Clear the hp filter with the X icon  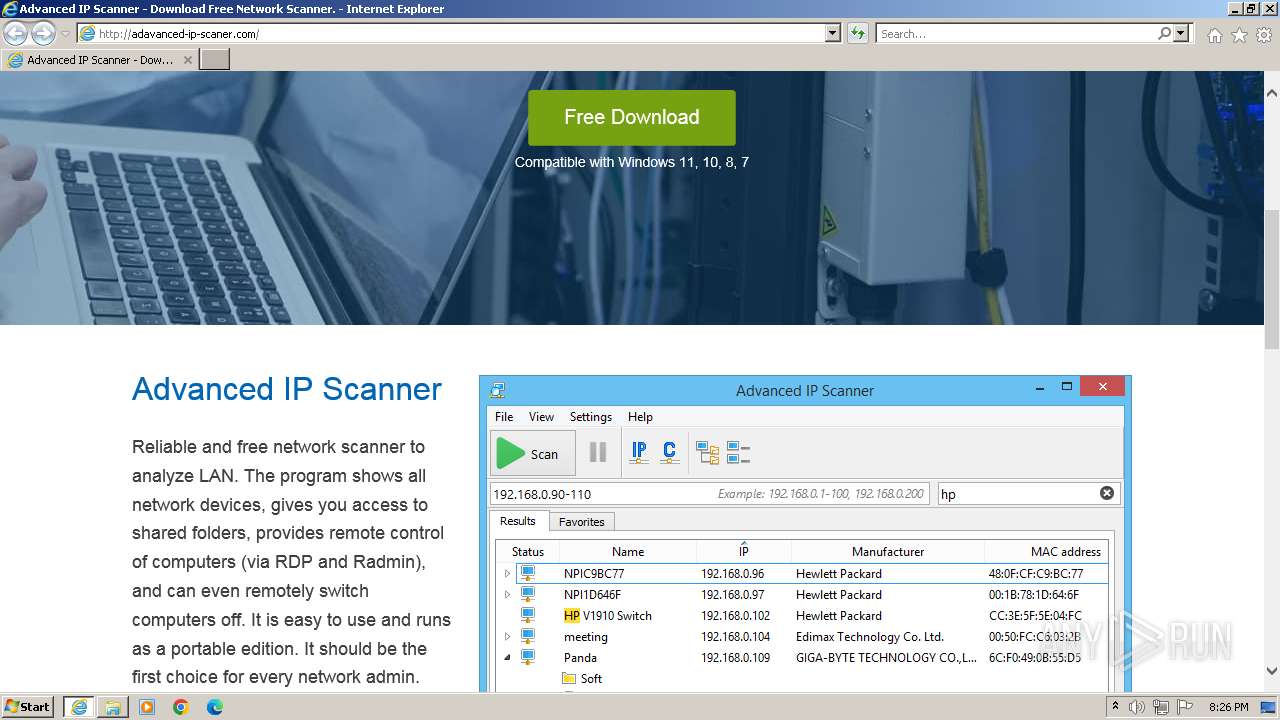point(1107,493)
